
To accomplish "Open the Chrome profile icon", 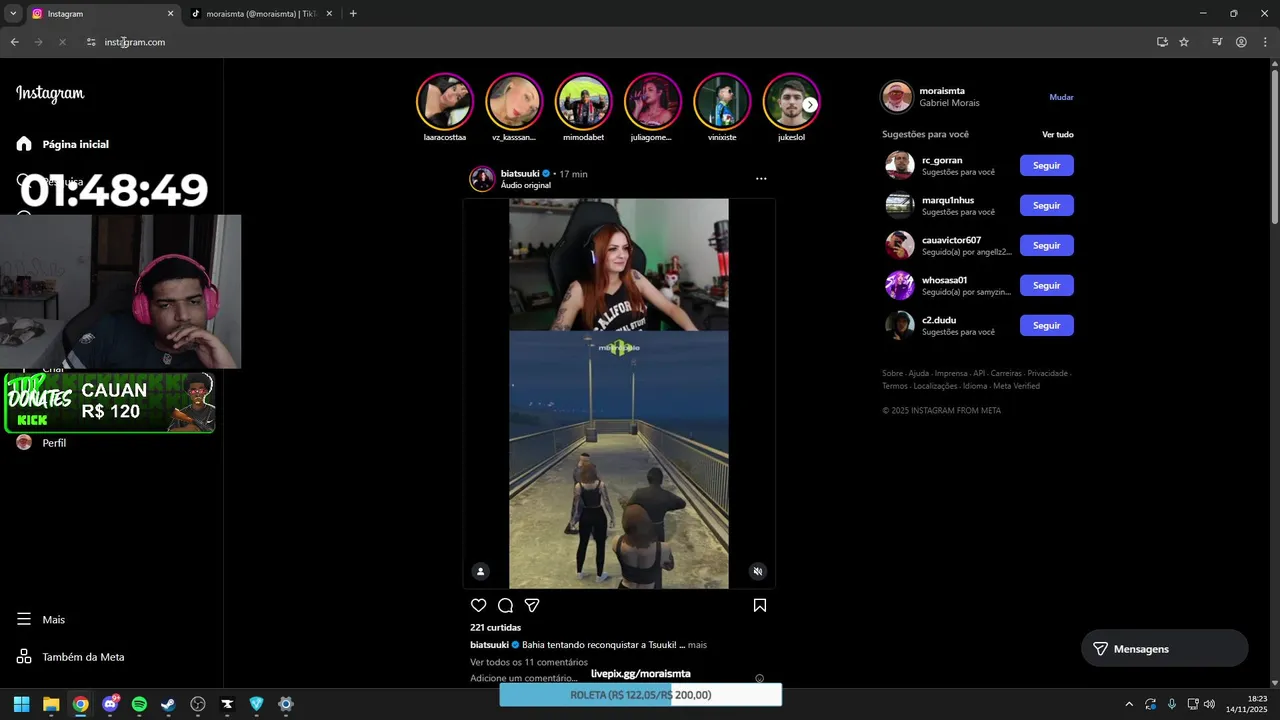I will pyautogui.click(x=1241, y=42).
